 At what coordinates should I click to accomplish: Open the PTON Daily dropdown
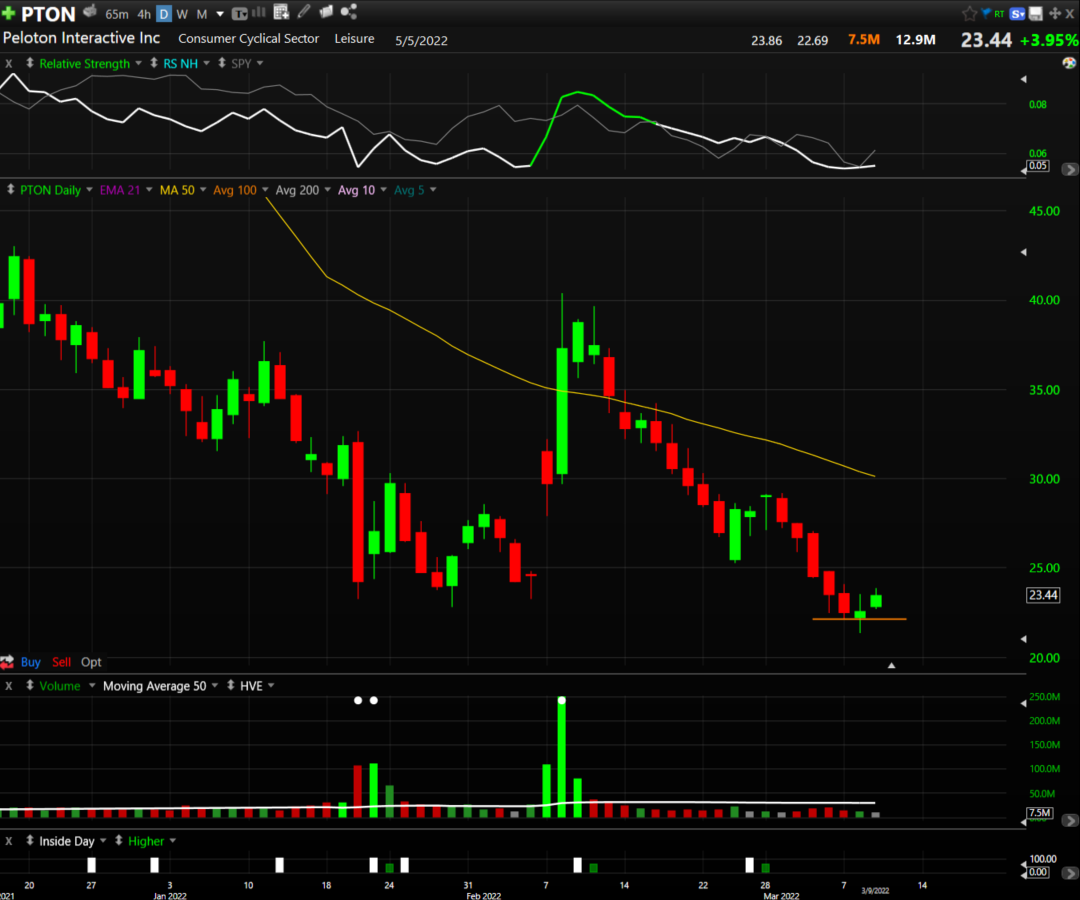click(x=90, y=190)
